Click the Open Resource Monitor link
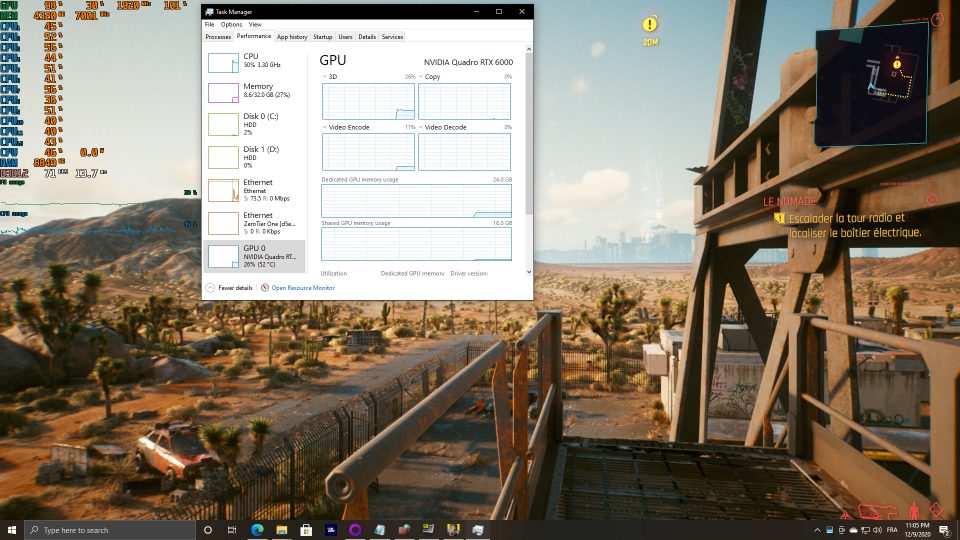 [x=302, y=288]
